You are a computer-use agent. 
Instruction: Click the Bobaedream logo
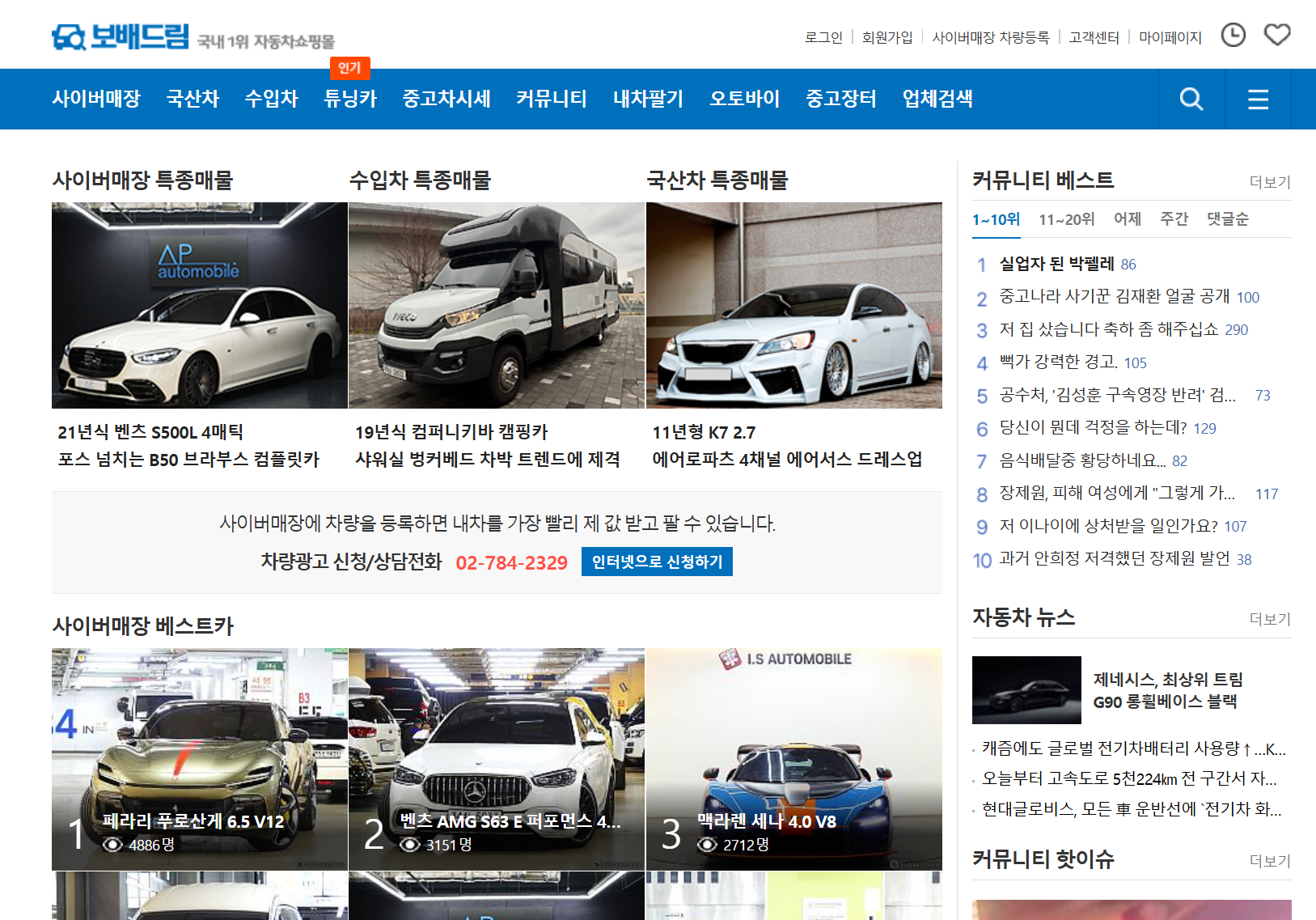coord(120,36)
